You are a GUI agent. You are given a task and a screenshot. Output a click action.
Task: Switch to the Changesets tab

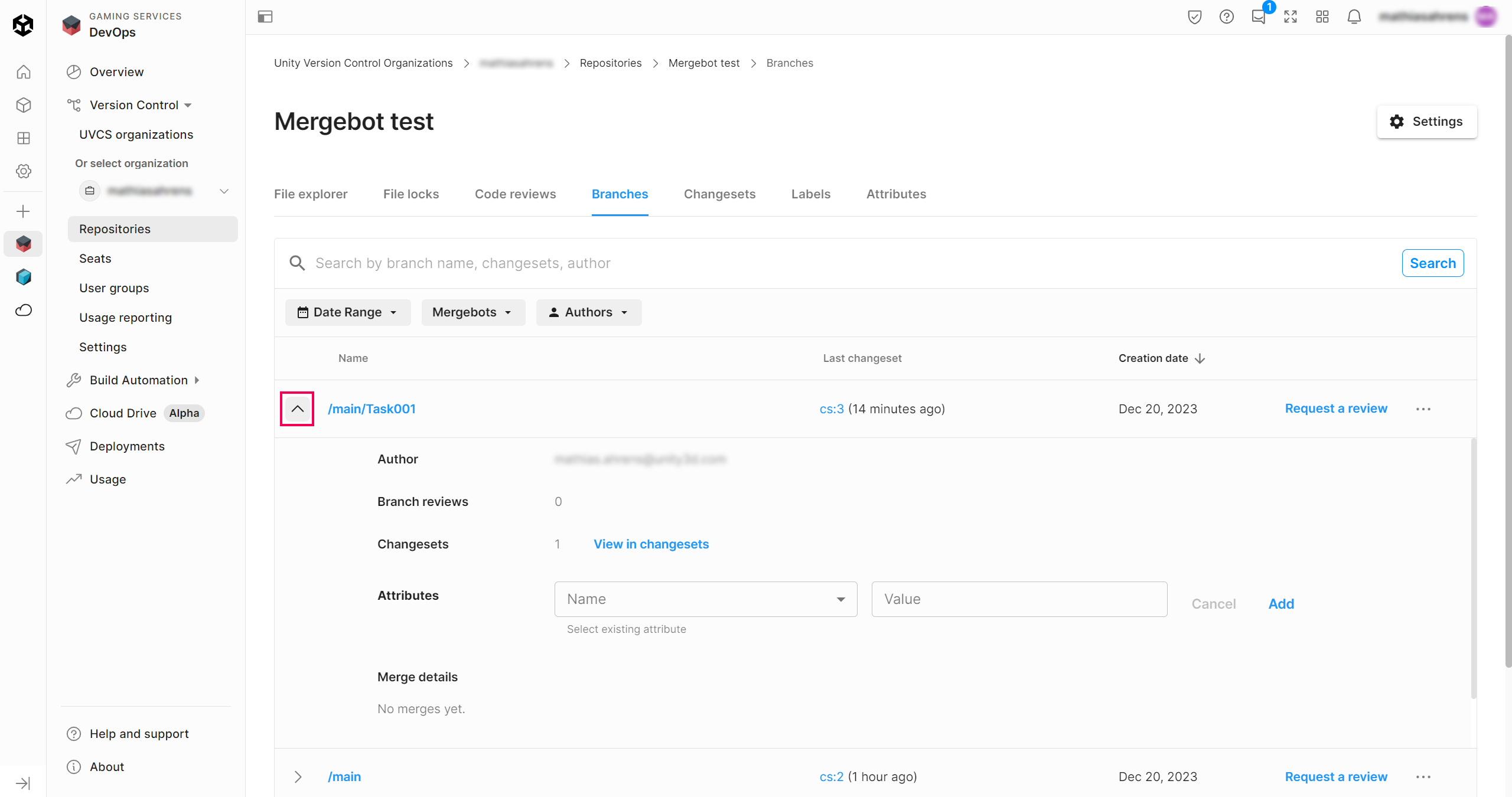tap(719, 194)
